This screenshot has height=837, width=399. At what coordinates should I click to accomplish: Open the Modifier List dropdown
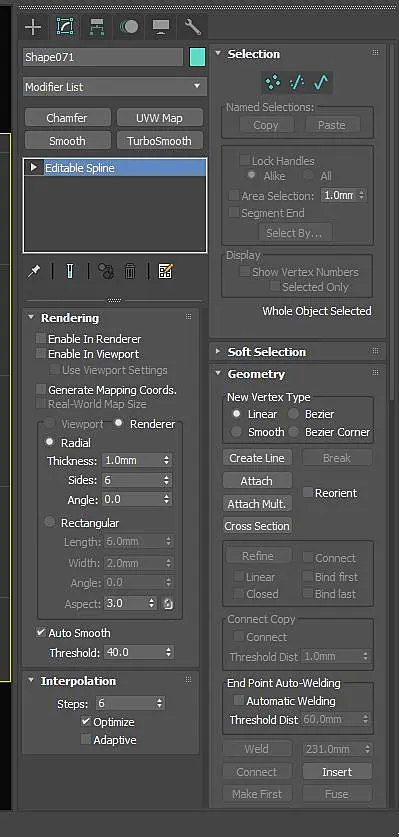click(115, 86)
